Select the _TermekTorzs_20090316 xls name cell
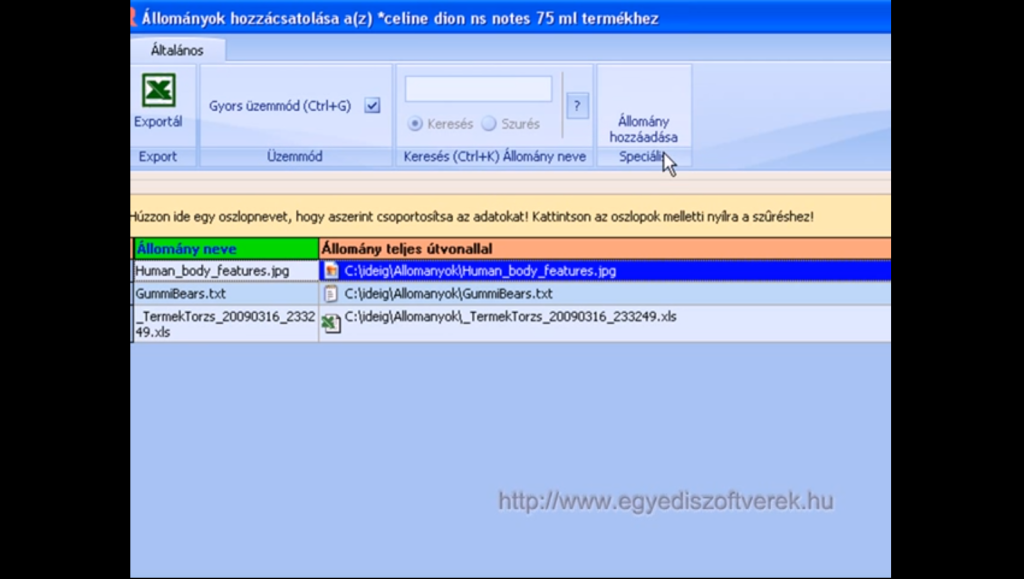 point(226,324)
